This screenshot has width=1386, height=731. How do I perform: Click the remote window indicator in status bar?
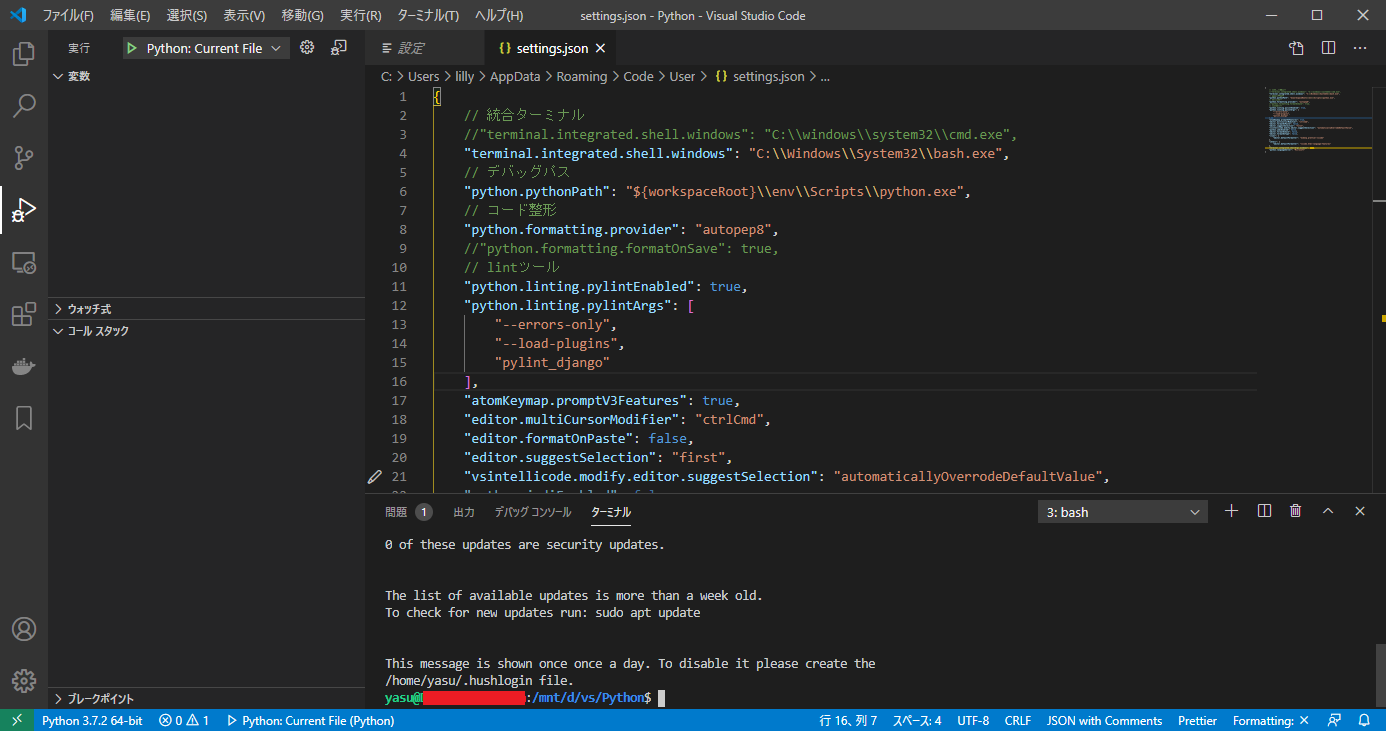pyautogui.click(x=17, y=720)
